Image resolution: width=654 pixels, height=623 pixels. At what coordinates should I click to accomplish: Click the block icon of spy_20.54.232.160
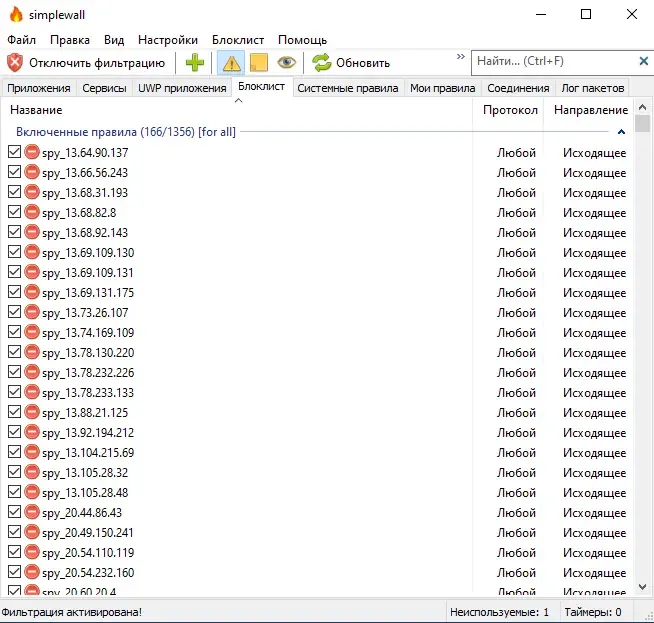click(x=32, y=572)
